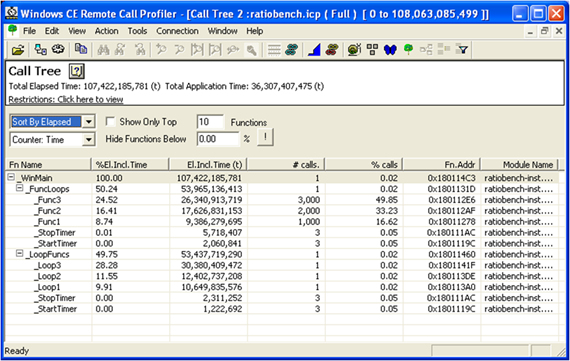Click the green tree toolbar icon
The height and width of the screenshot is (361, 570).
(x=408, y=49)
